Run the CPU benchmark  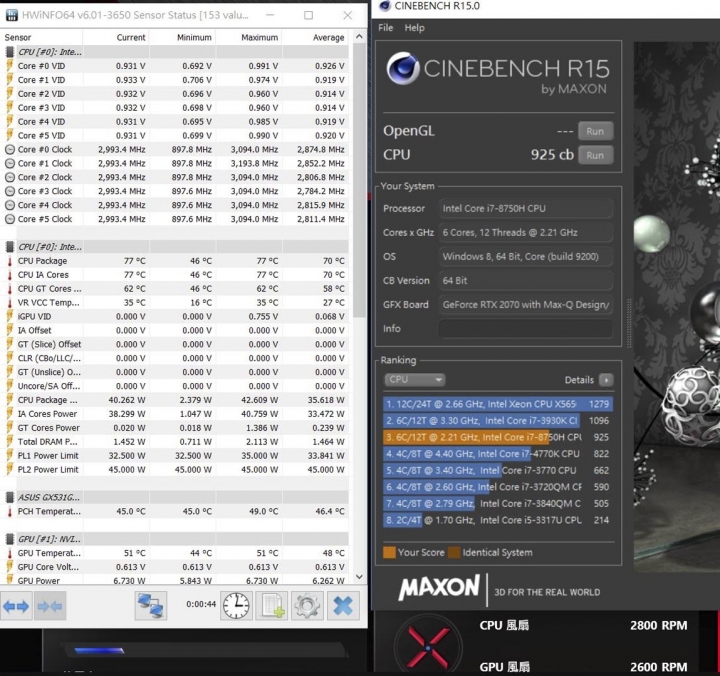coord(595,155)
